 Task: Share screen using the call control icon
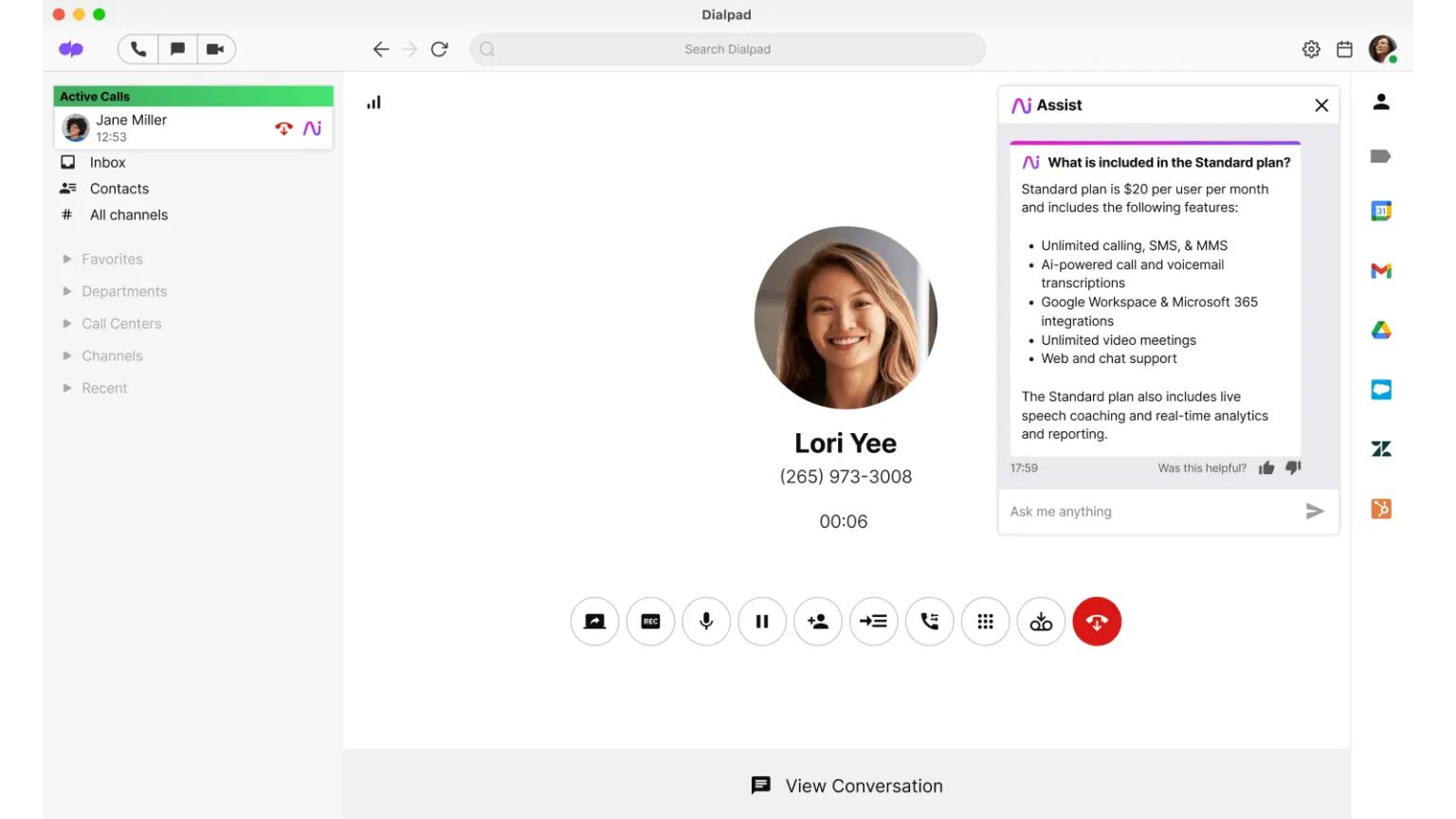(595, 622)
